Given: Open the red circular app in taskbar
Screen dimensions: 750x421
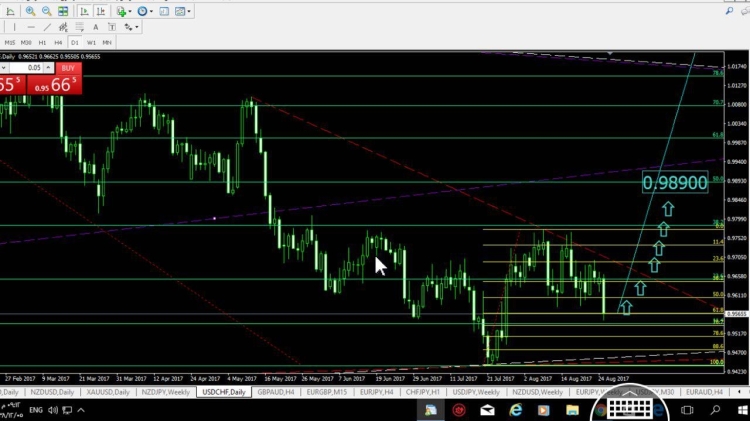Looking at the screenshot, I should coord(459,410).
